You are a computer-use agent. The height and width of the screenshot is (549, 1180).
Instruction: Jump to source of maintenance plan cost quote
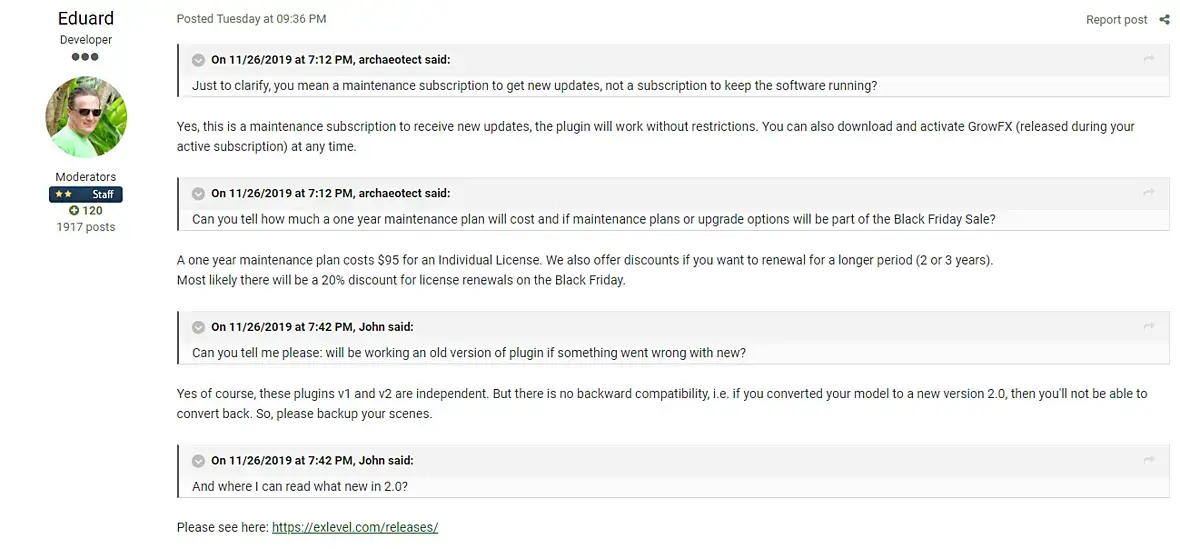coord(1149,193)
